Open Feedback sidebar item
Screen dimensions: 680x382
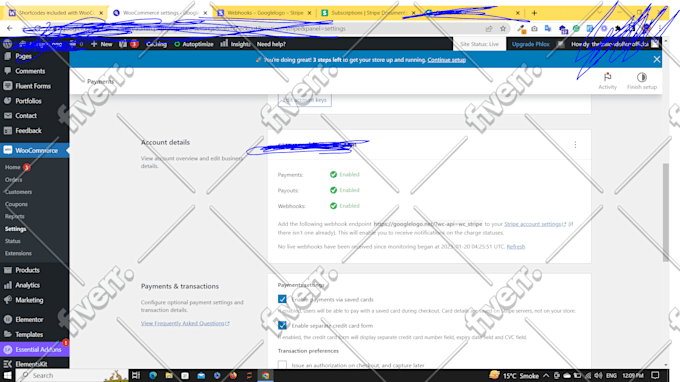click(x=28, y=131)
